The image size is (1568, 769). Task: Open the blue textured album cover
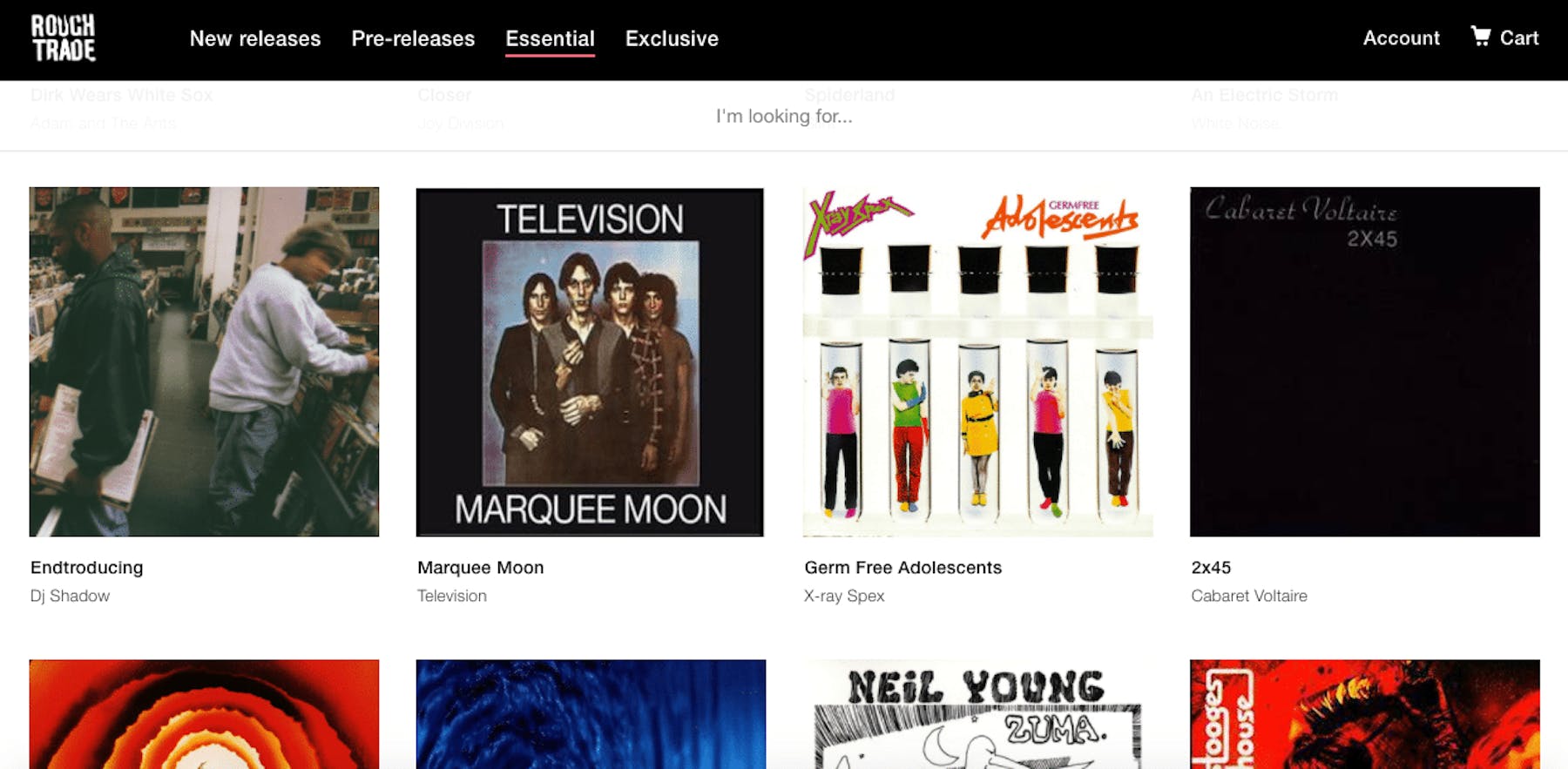coord(591,714)
